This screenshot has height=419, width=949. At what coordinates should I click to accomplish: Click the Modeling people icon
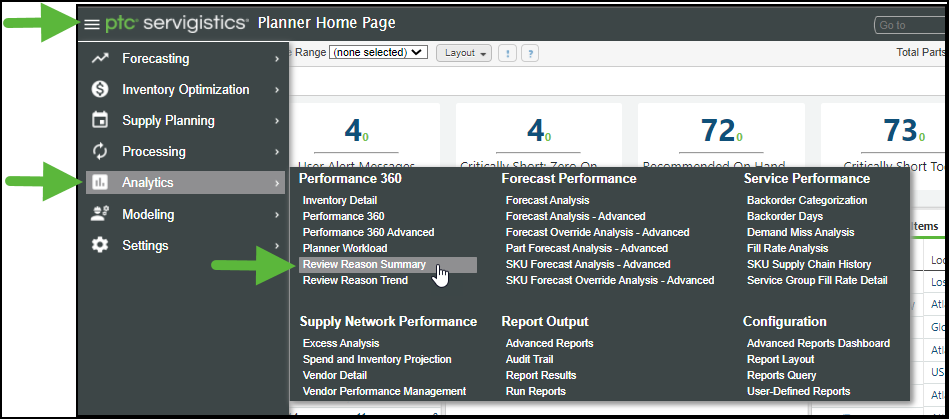point(100,214)
